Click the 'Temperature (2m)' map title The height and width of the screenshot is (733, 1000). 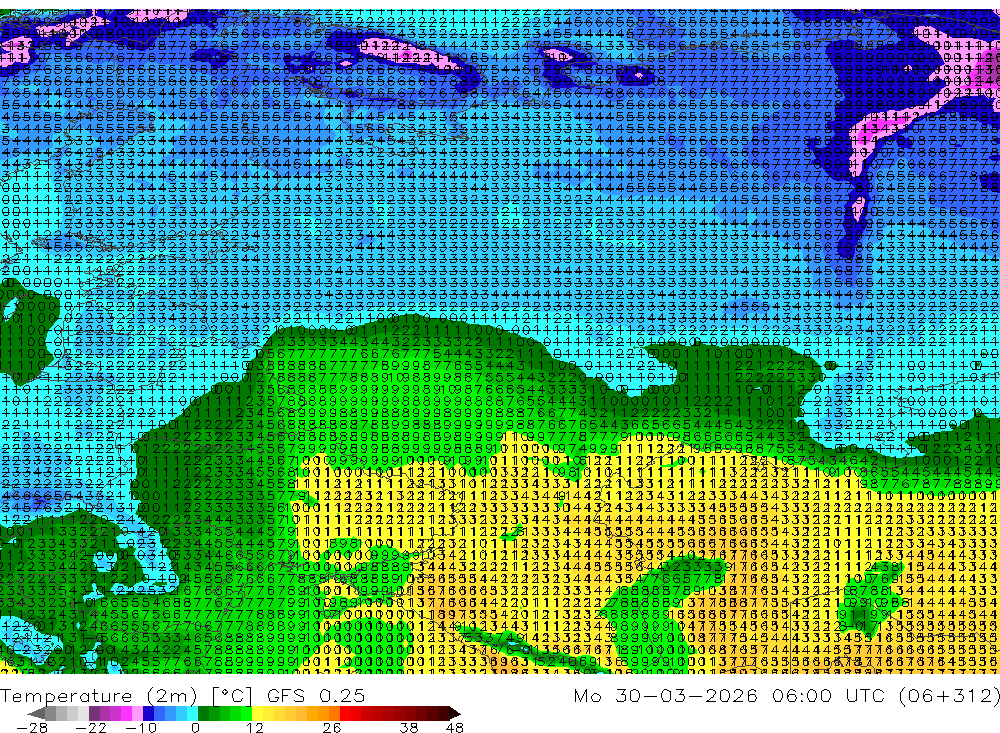click(98, 695)
